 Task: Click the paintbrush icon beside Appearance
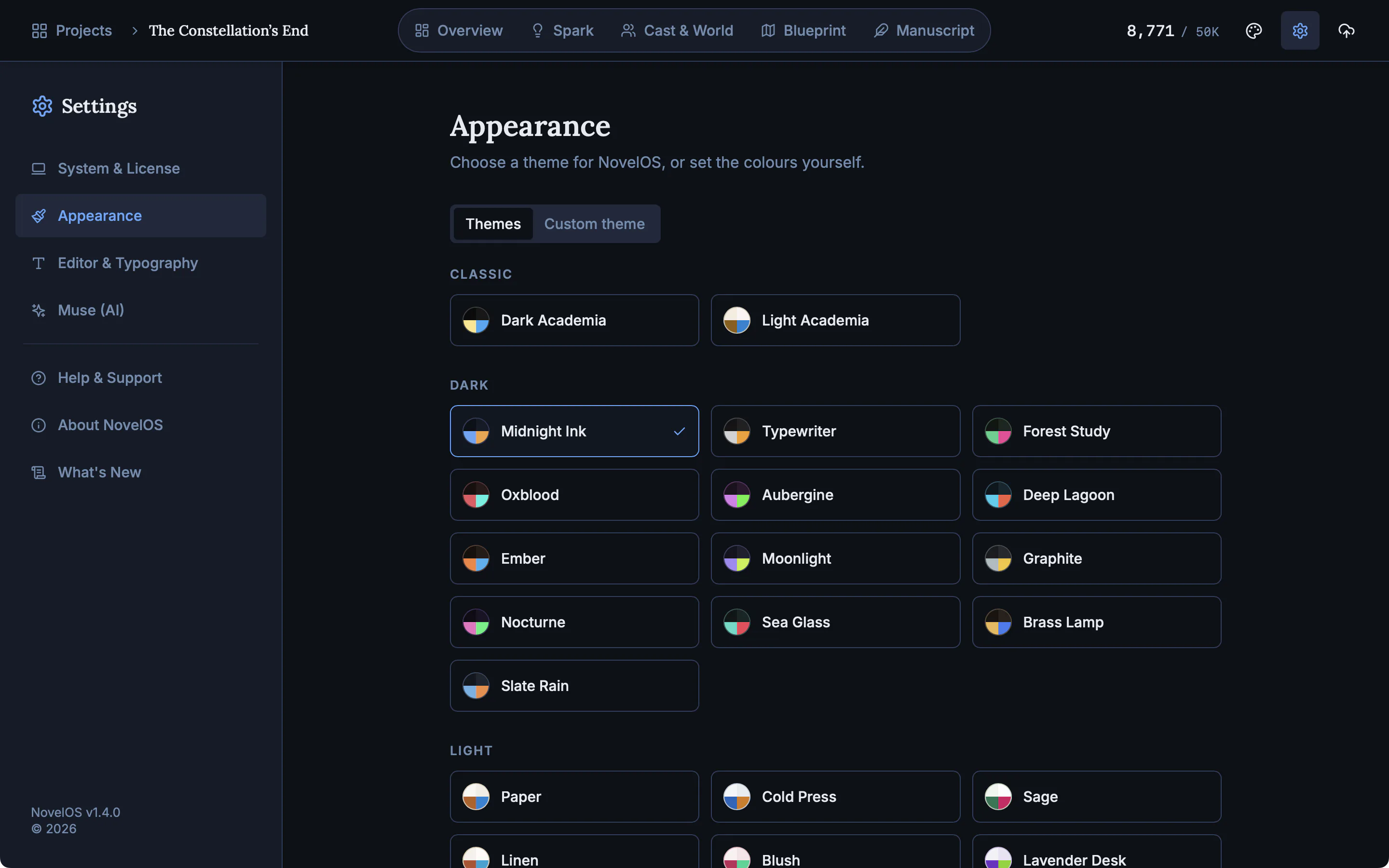tap(39, 216)
